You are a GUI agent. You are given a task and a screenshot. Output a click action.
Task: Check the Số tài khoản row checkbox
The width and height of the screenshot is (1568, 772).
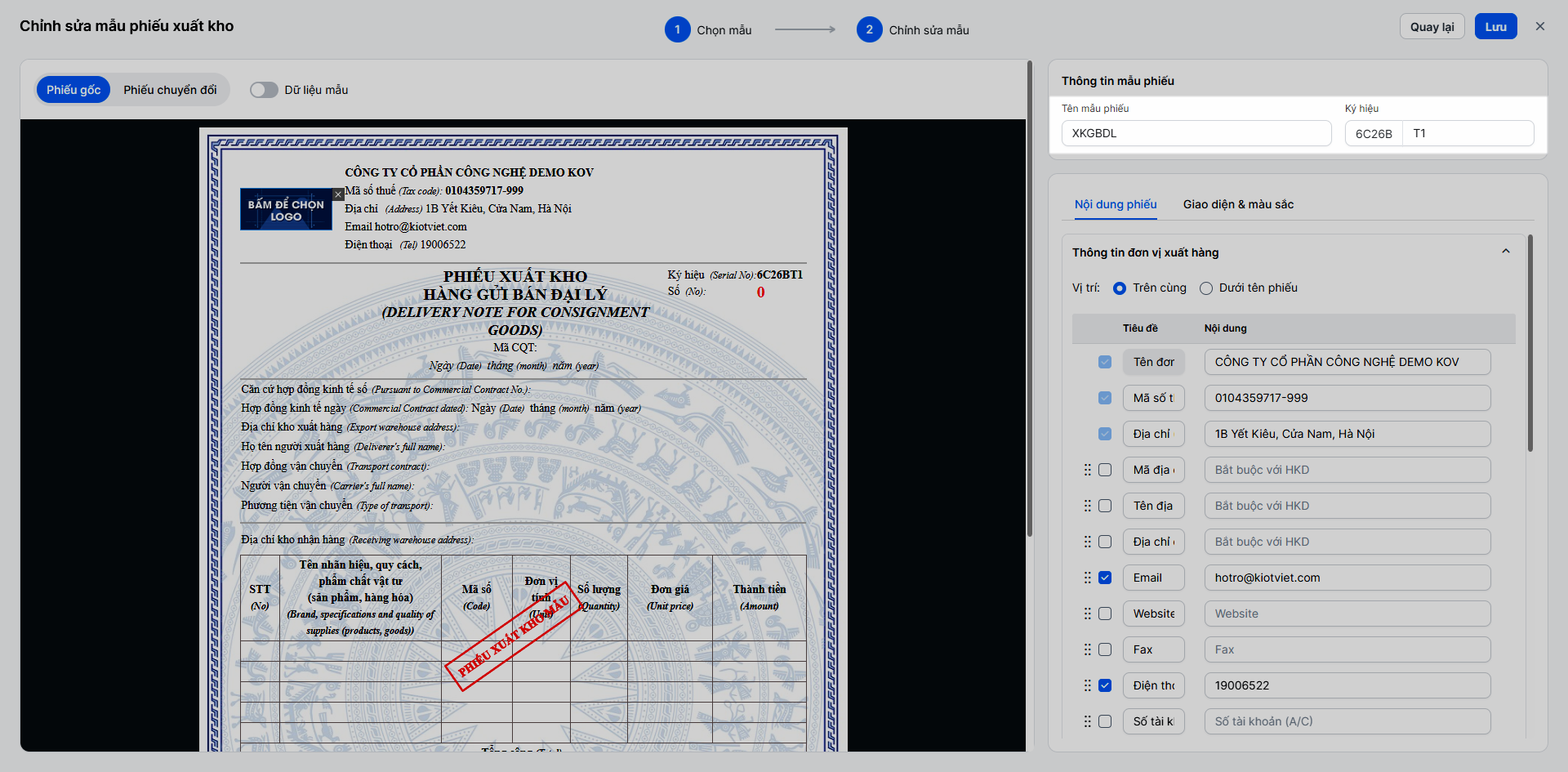click(1105, 721)
